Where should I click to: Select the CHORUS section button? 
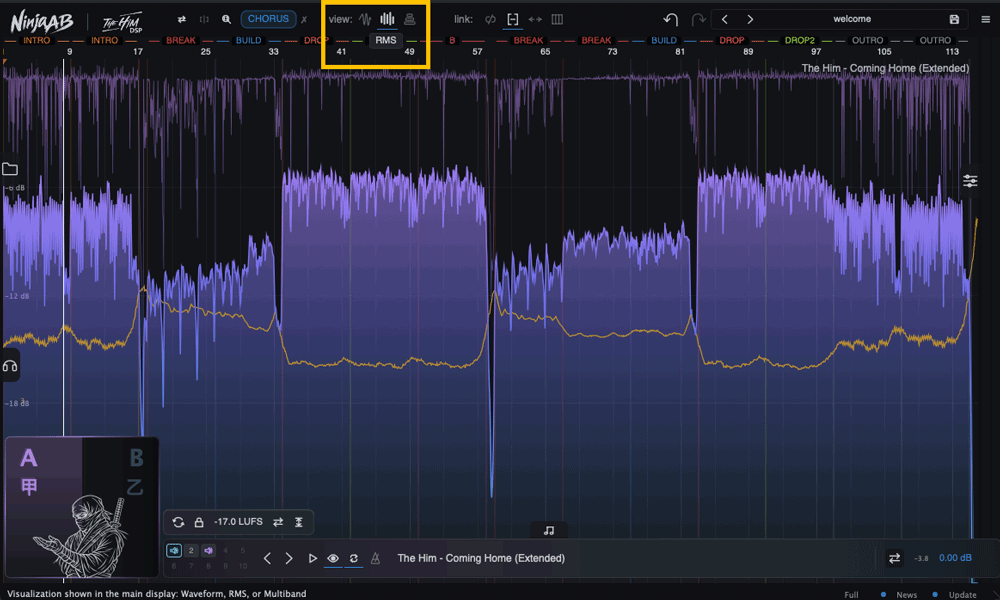click(x=268, y=19)
